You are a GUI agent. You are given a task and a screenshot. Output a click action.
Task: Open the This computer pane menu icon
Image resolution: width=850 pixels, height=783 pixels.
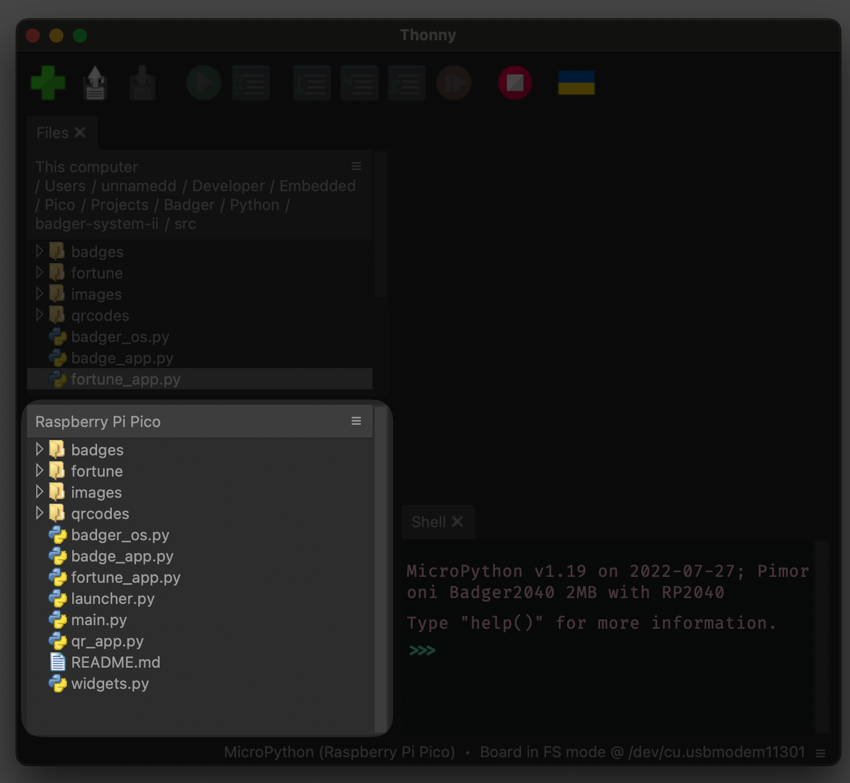[356, 166]
